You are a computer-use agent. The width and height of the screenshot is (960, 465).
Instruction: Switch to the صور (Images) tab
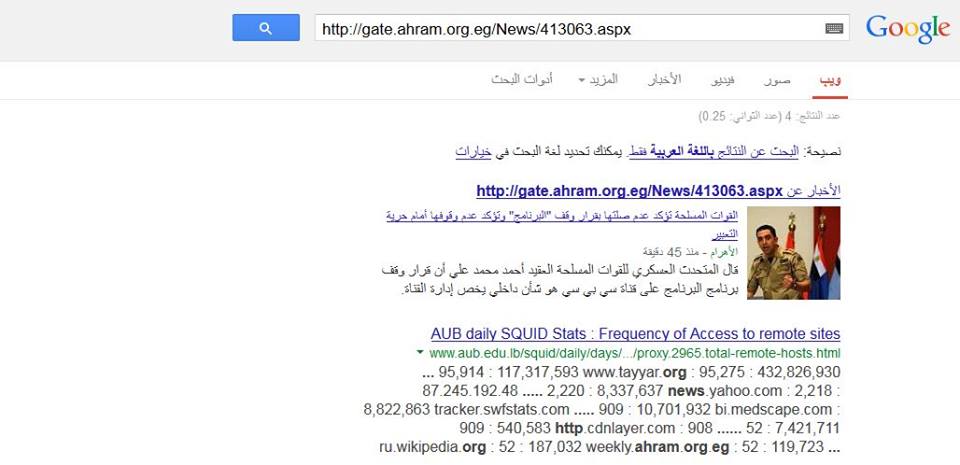(777, 79)
